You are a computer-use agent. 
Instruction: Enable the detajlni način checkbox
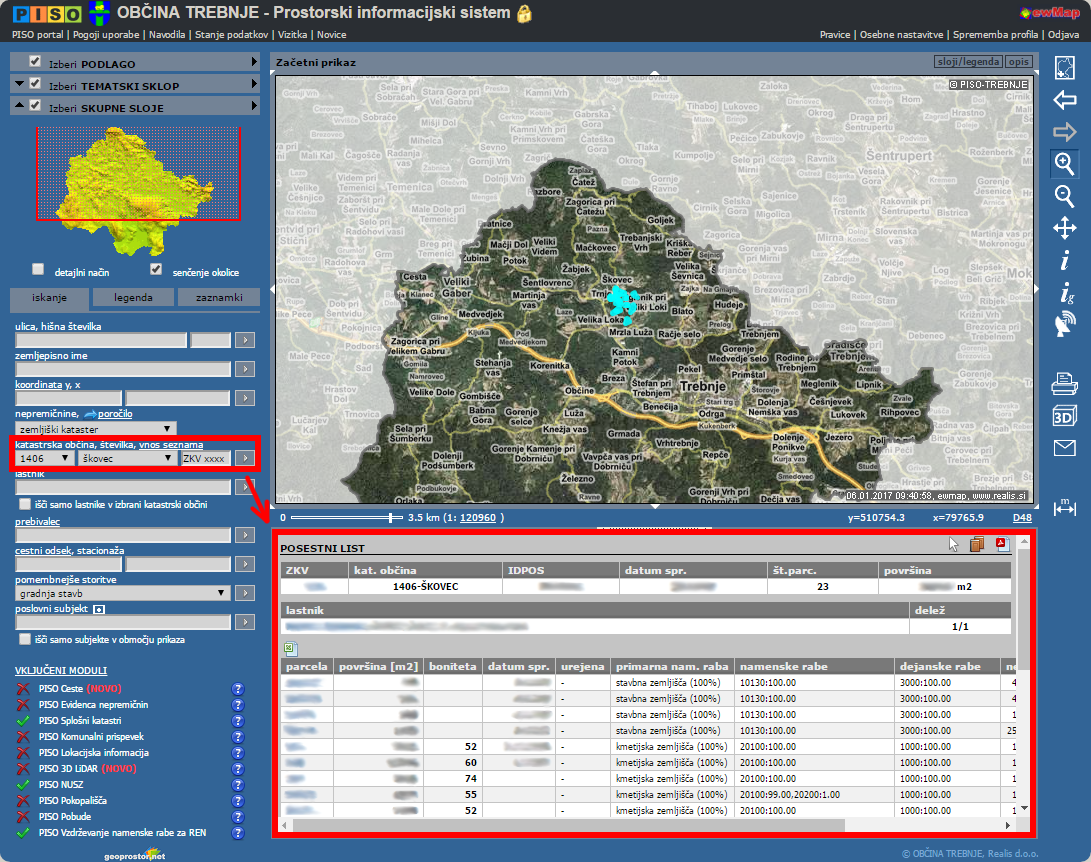tap(39, 269)
